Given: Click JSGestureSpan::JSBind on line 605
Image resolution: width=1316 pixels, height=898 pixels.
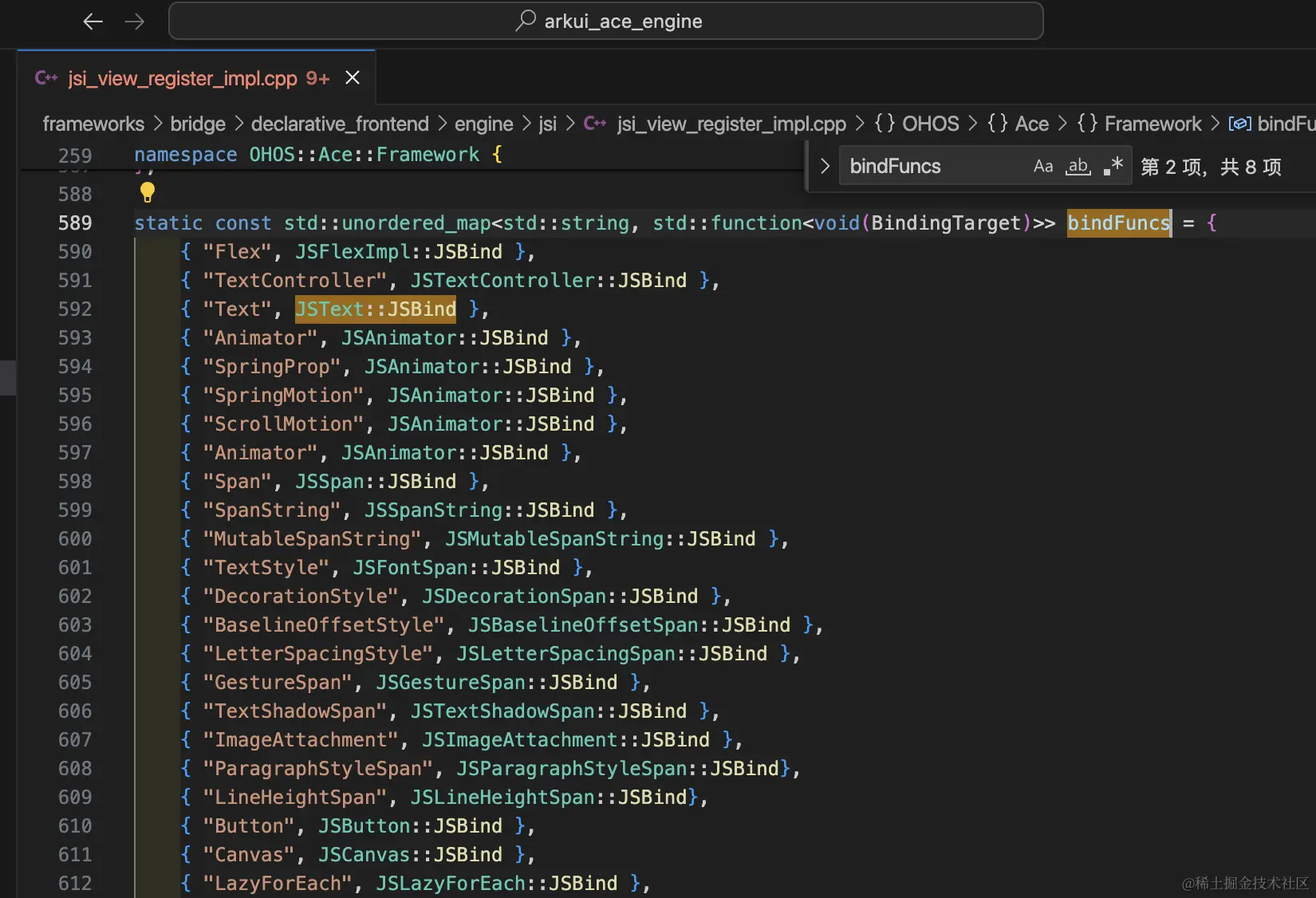Looking at the screenshot, I should point(497,682).
